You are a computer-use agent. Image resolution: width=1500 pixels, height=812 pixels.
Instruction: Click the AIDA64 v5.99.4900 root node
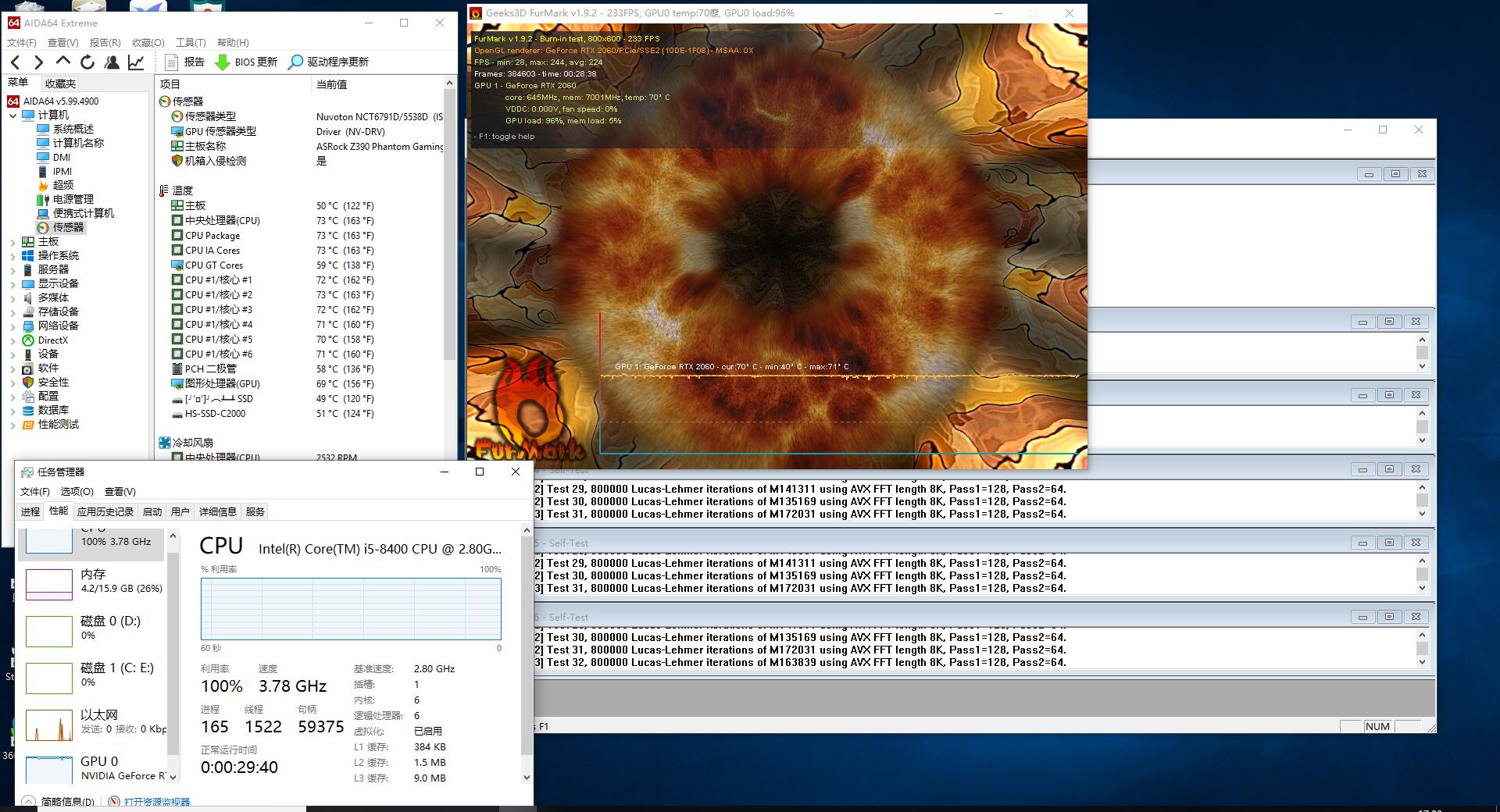[60, 101]
